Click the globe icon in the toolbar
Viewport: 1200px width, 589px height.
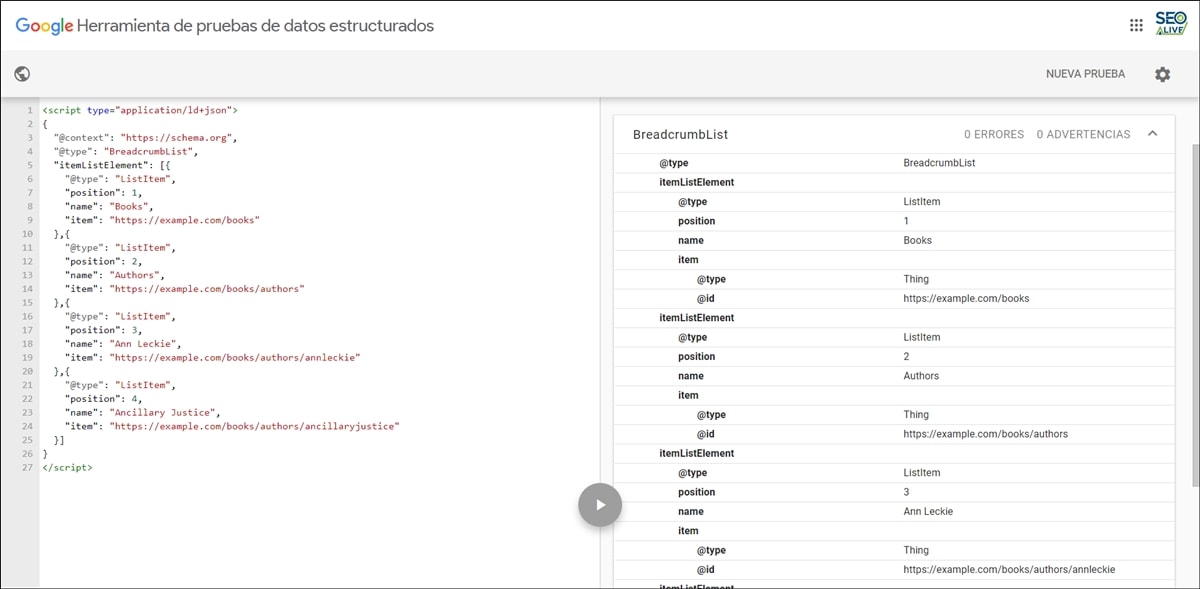[21, 73]
